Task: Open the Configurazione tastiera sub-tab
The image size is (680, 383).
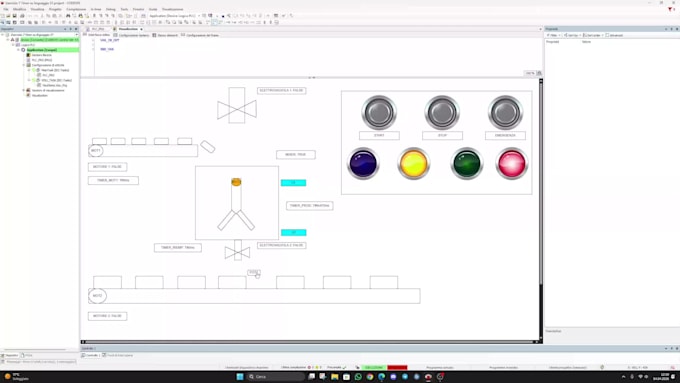Action: point(131,35)
